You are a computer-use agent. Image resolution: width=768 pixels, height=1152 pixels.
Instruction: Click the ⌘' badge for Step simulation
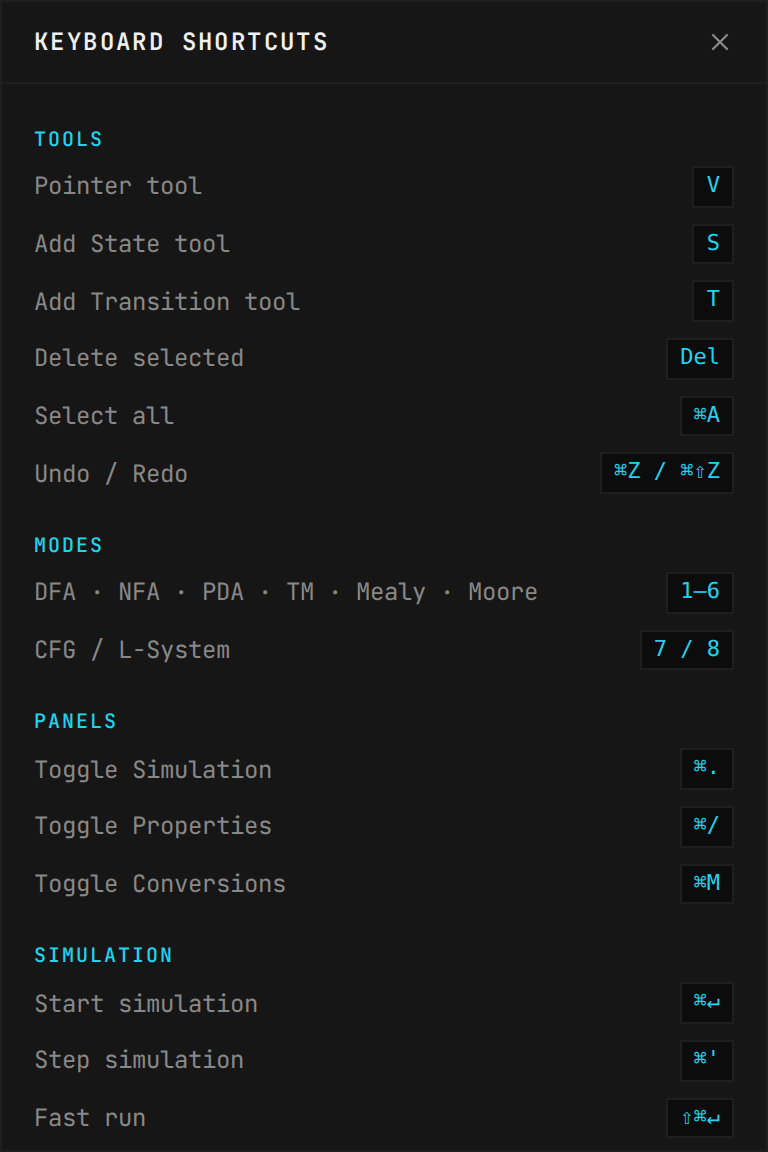(707, 1060)
